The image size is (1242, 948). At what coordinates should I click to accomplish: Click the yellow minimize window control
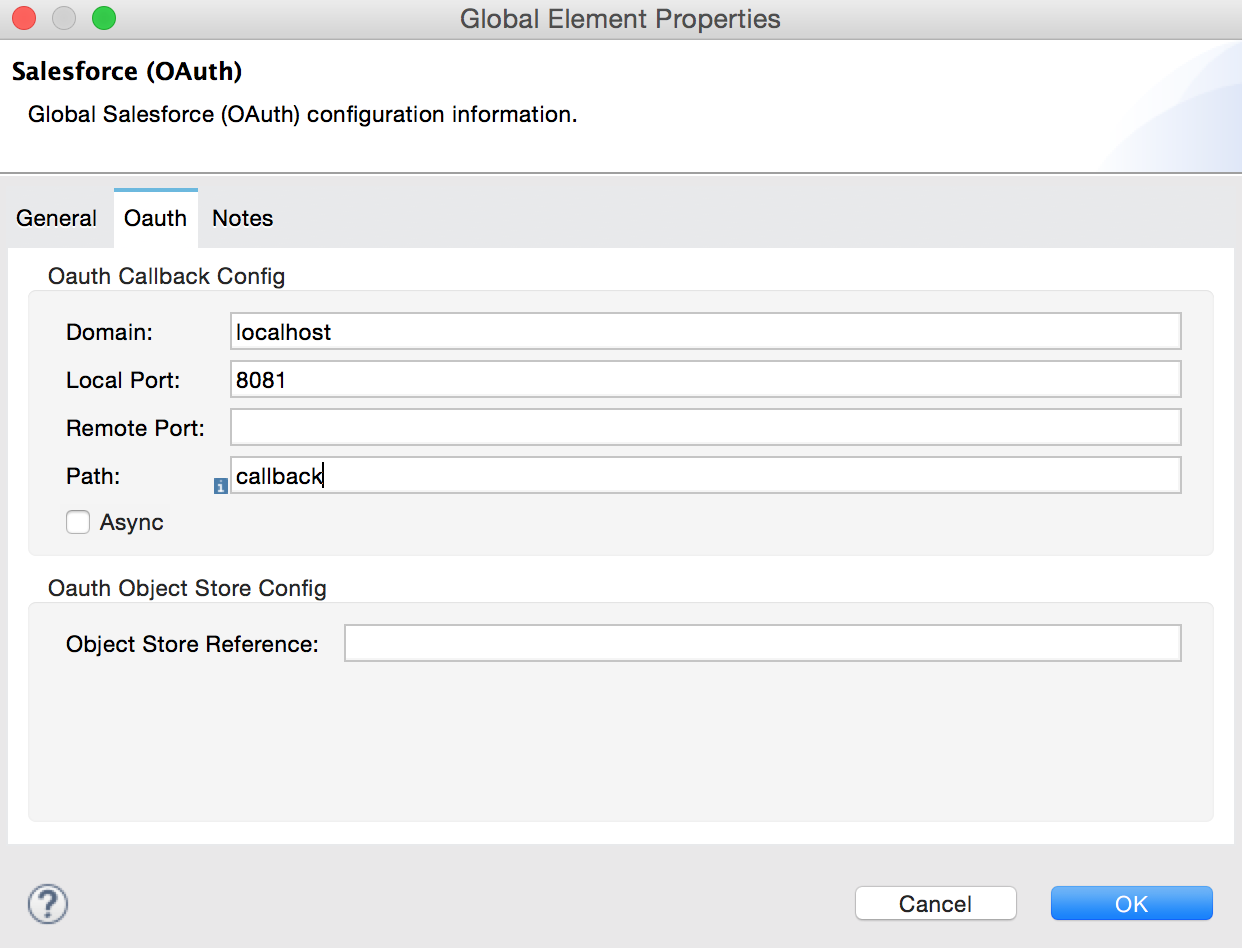[x=63, y=18]
